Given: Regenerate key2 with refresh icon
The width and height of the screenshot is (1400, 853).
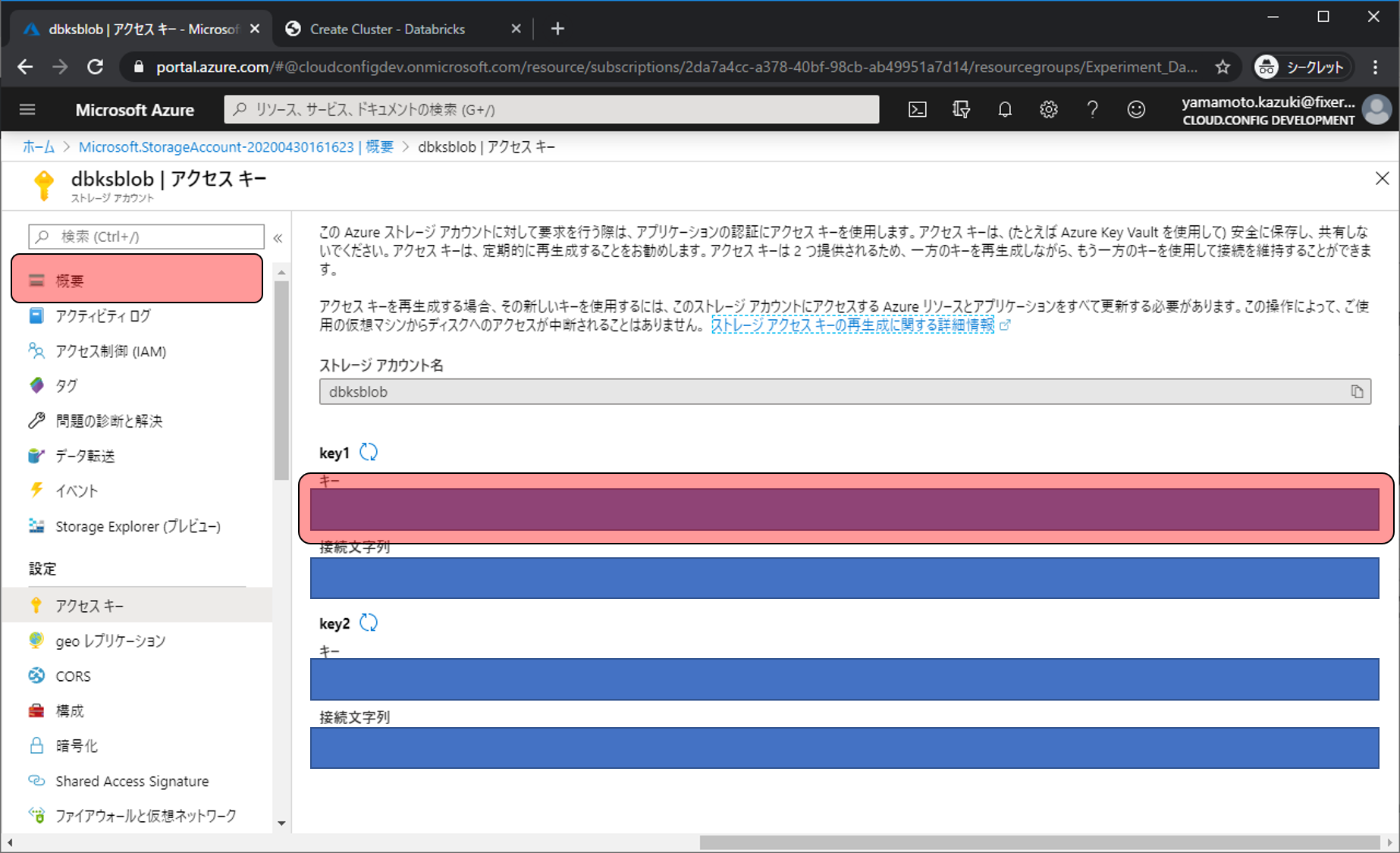Looking at the screenshot, I should point(369,623).
